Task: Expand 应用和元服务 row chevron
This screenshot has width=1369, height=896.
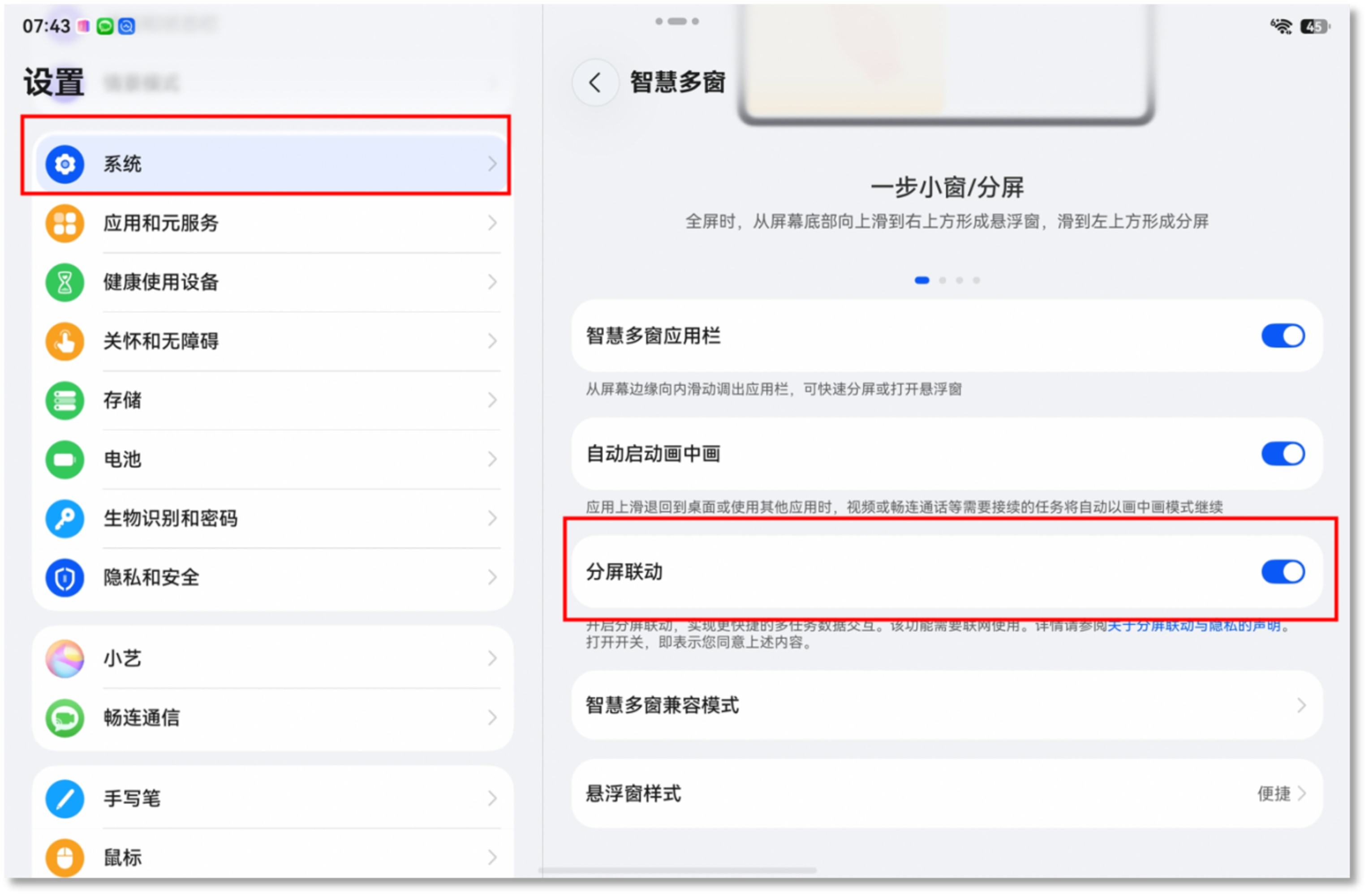Action: click(x=493, y=224)
